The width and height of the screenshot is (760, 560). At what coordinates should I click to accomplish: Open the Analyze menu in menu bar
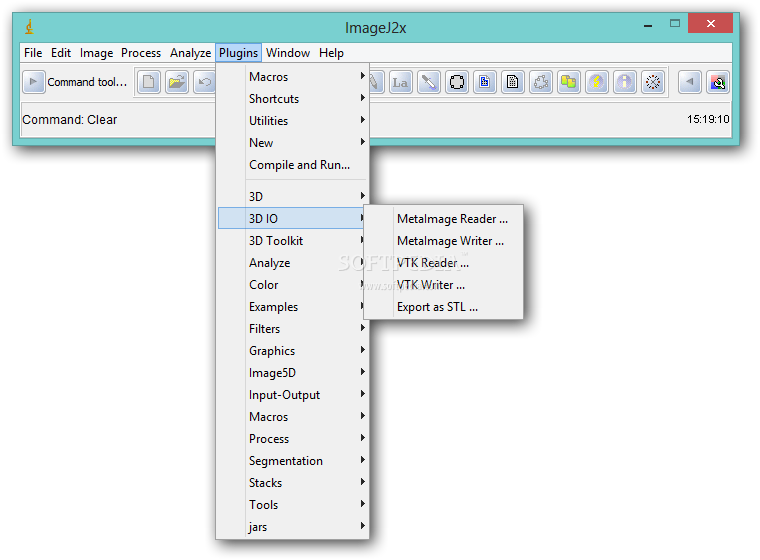(x=190, y=52)
